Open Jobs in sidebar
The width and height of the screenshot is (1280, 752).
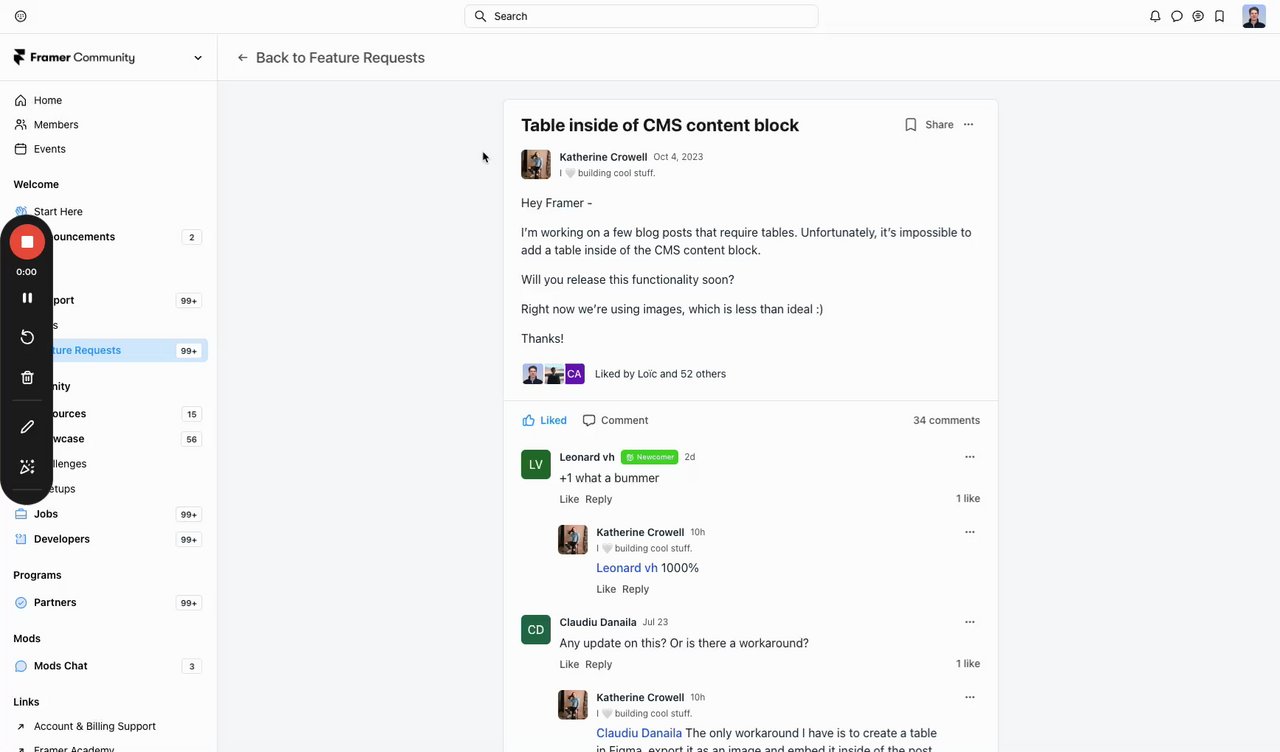click(46, 514)
